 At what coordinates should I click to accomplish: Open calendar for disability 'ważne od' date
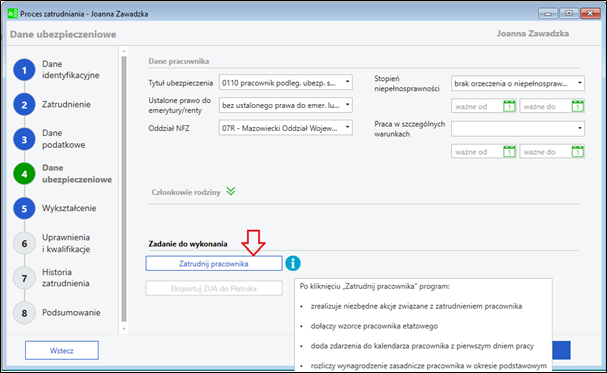click(509, 106)
